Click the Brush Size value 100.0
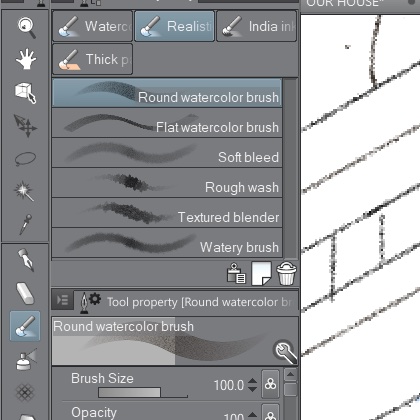 click(229, 385)
